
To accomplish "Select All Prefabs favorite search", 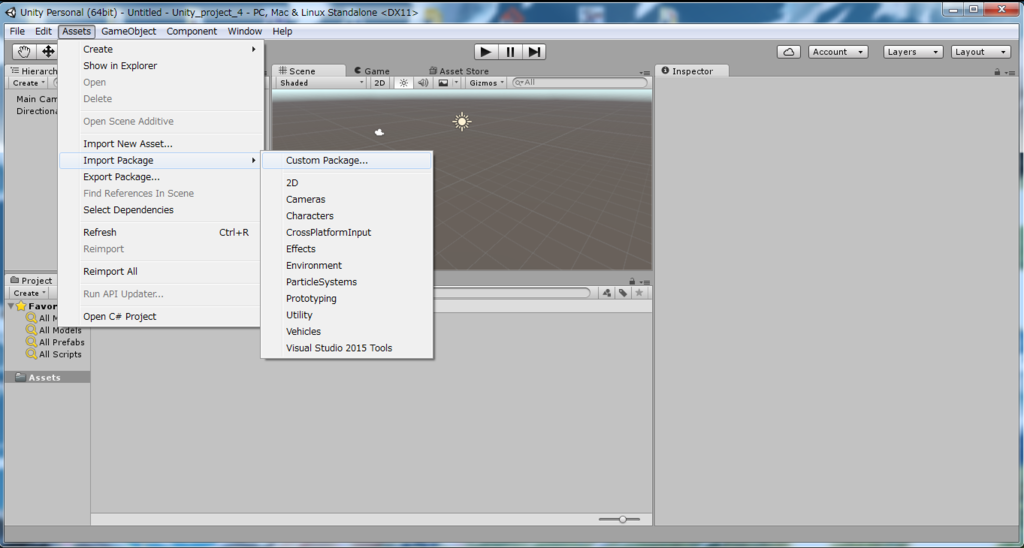I will 56,342.
